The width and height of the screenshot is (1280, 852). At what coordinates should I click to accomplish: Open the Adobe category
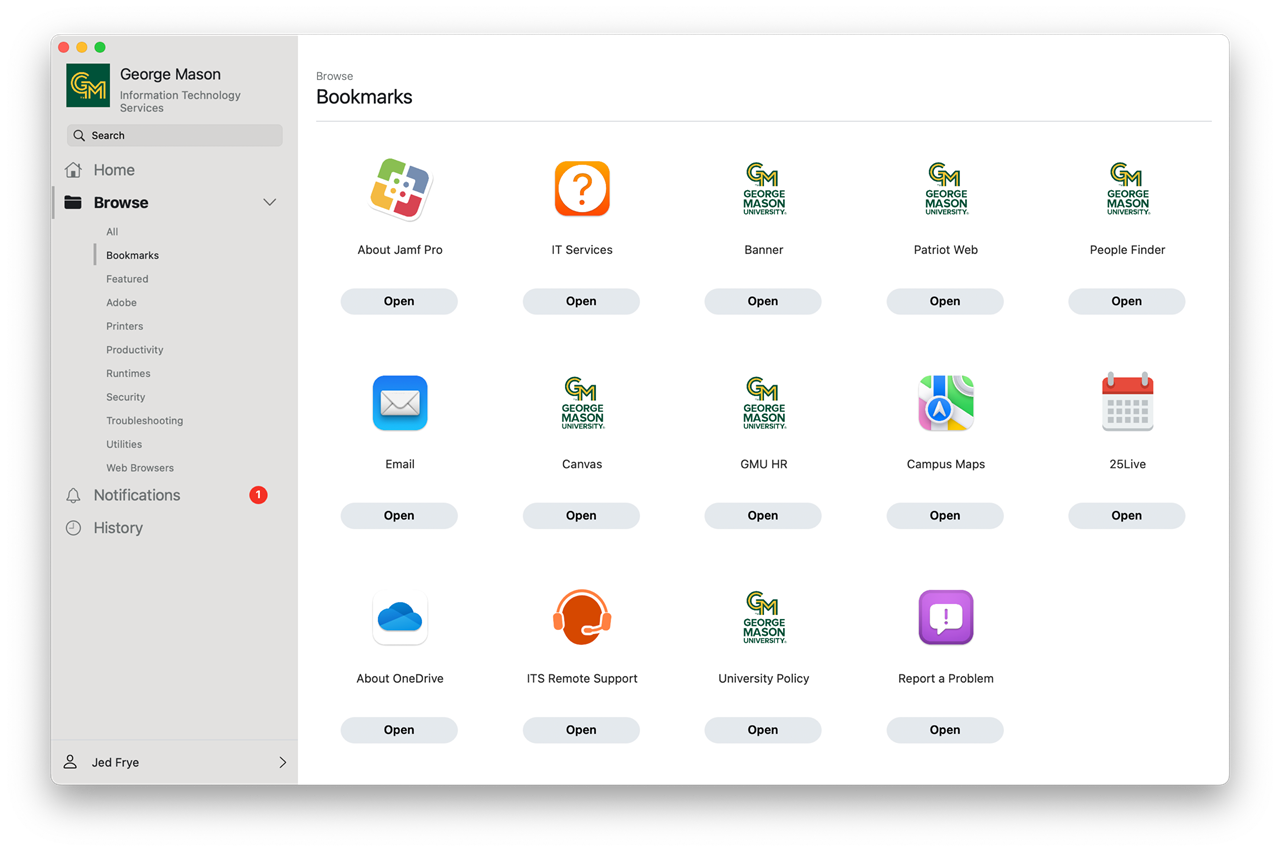pos(121,302)
